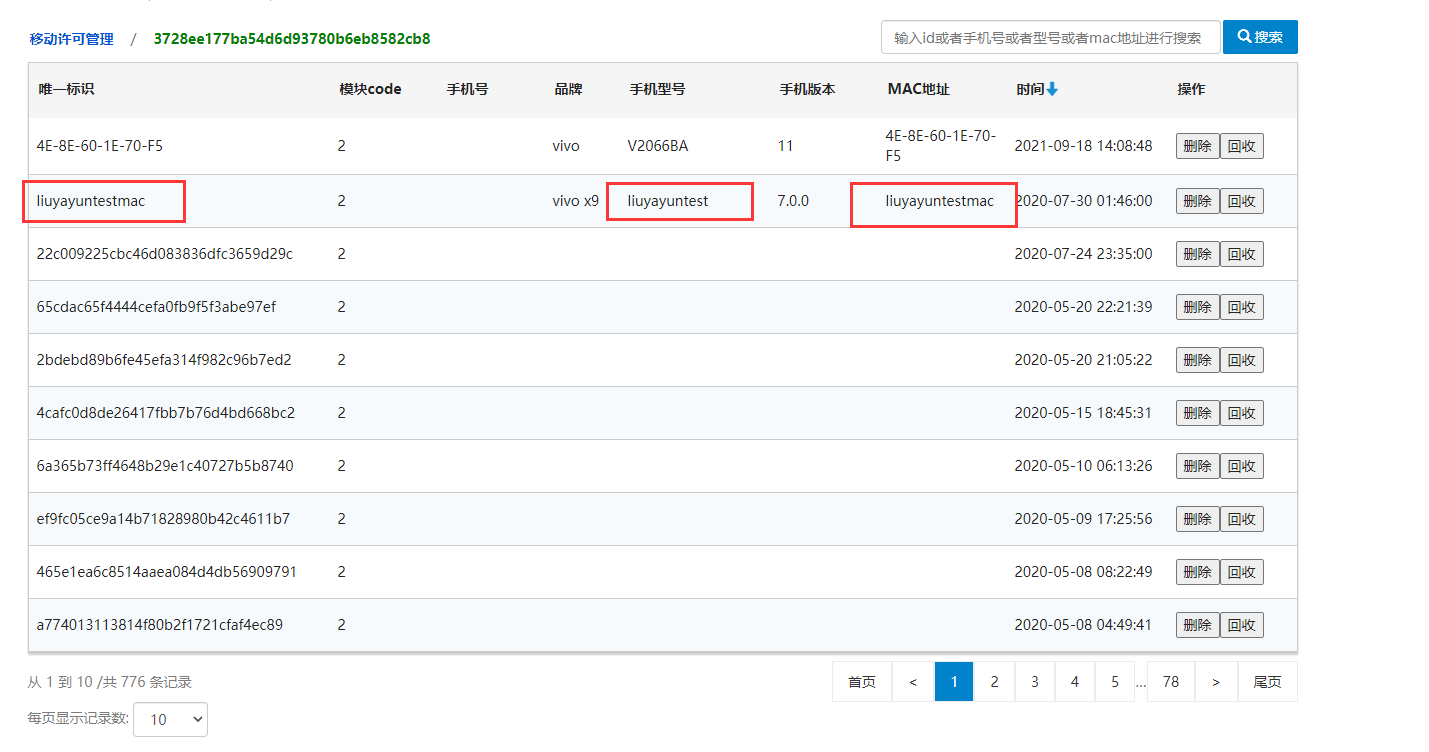Screen dimensions: 1429x752
Task: Delete the record ending in 3659d29c
Action: 1197,254
